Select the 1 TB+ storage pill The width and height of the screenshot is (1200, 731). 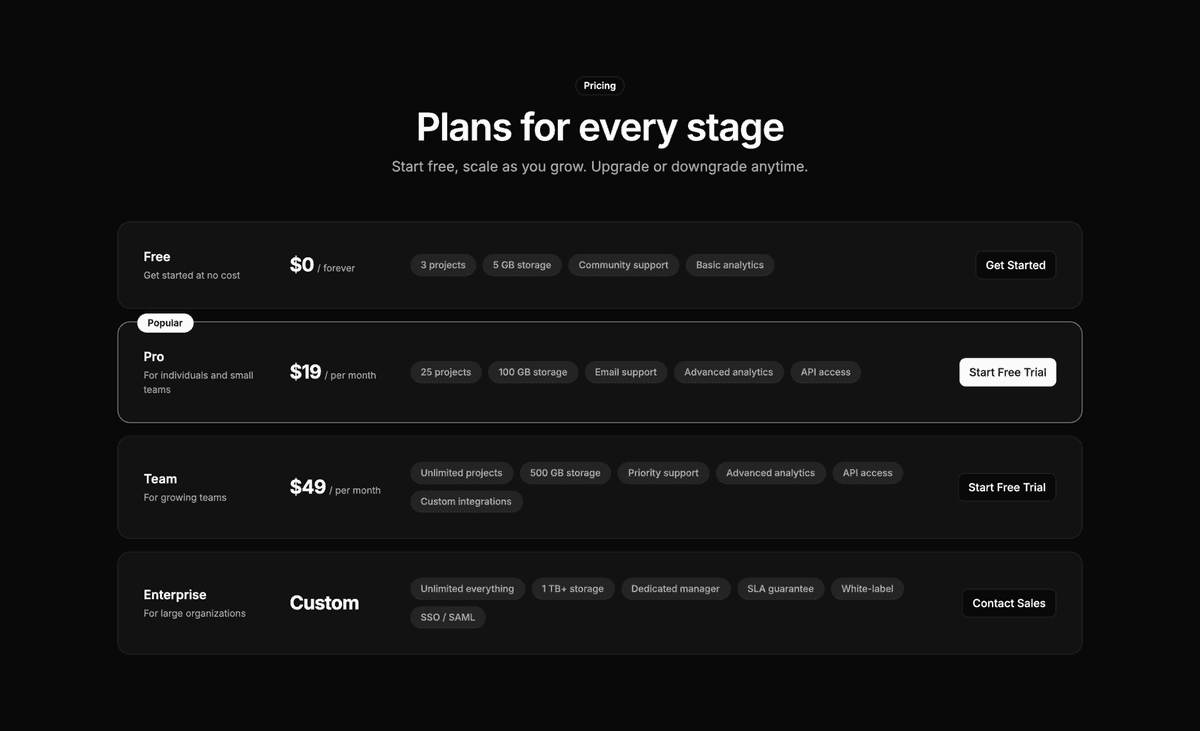pyautogui.click(x=572, y=588)
